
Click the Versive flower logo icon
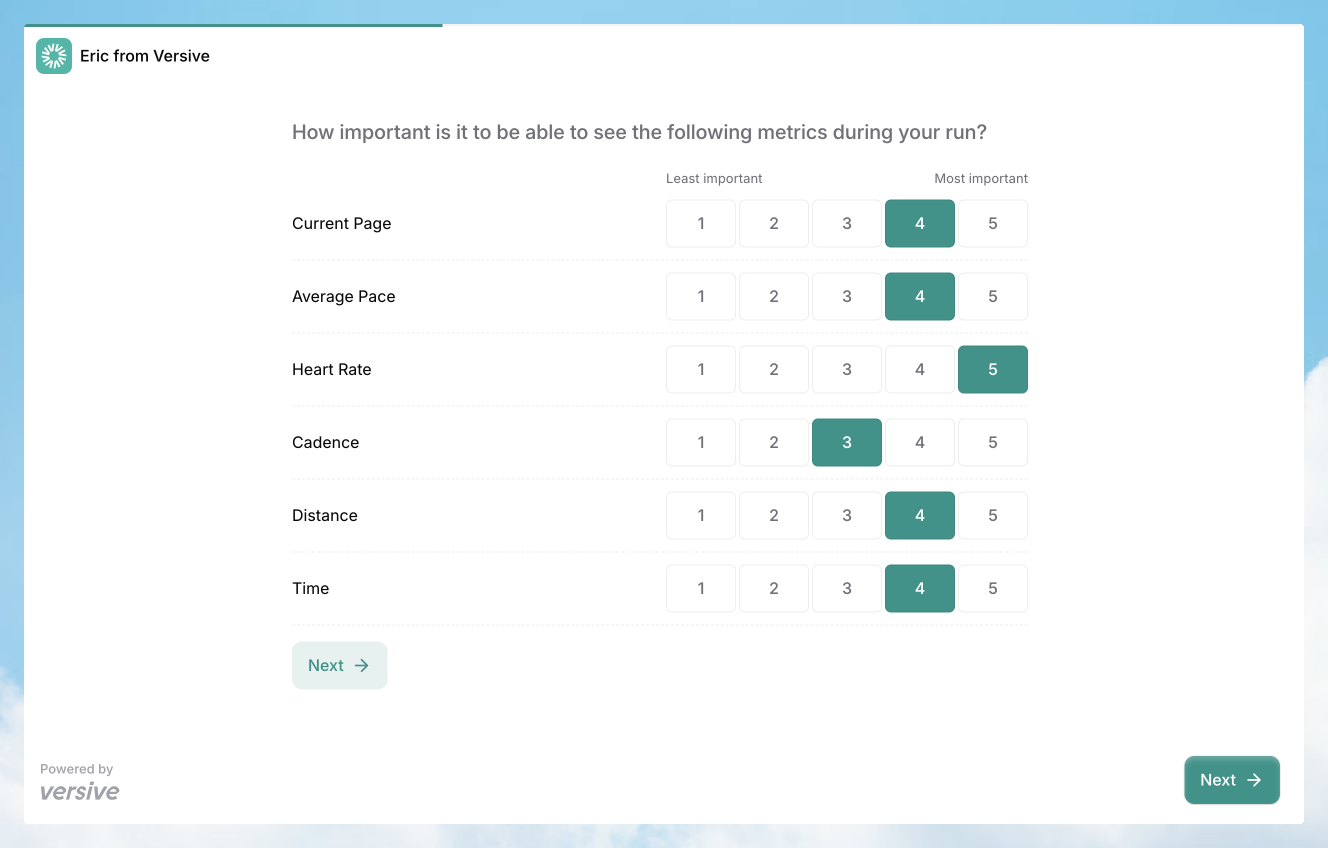(x=53, y=56)
